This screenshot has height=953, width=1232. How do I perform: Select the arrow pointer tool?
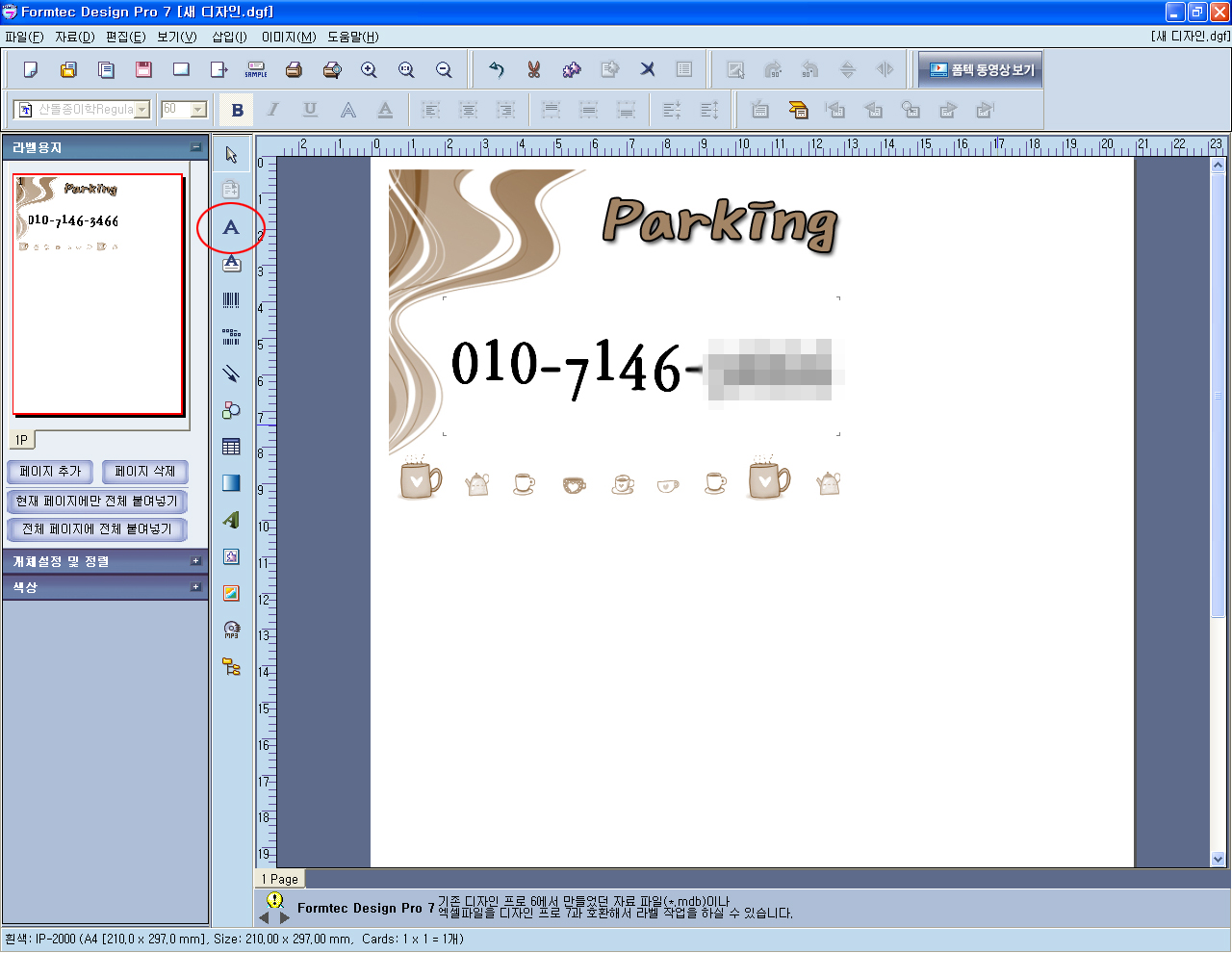231,154
